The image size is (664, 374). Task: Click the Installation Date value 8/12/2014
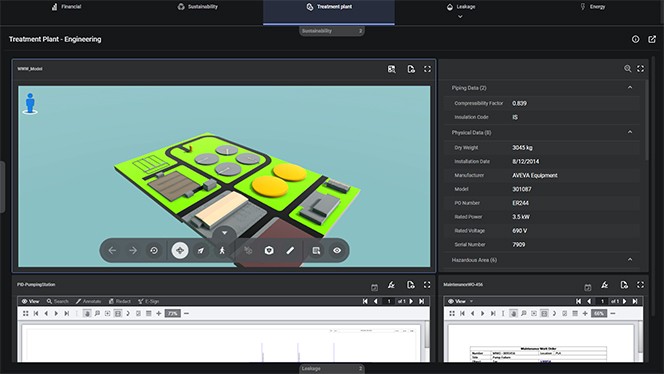(x=526, y=161)
